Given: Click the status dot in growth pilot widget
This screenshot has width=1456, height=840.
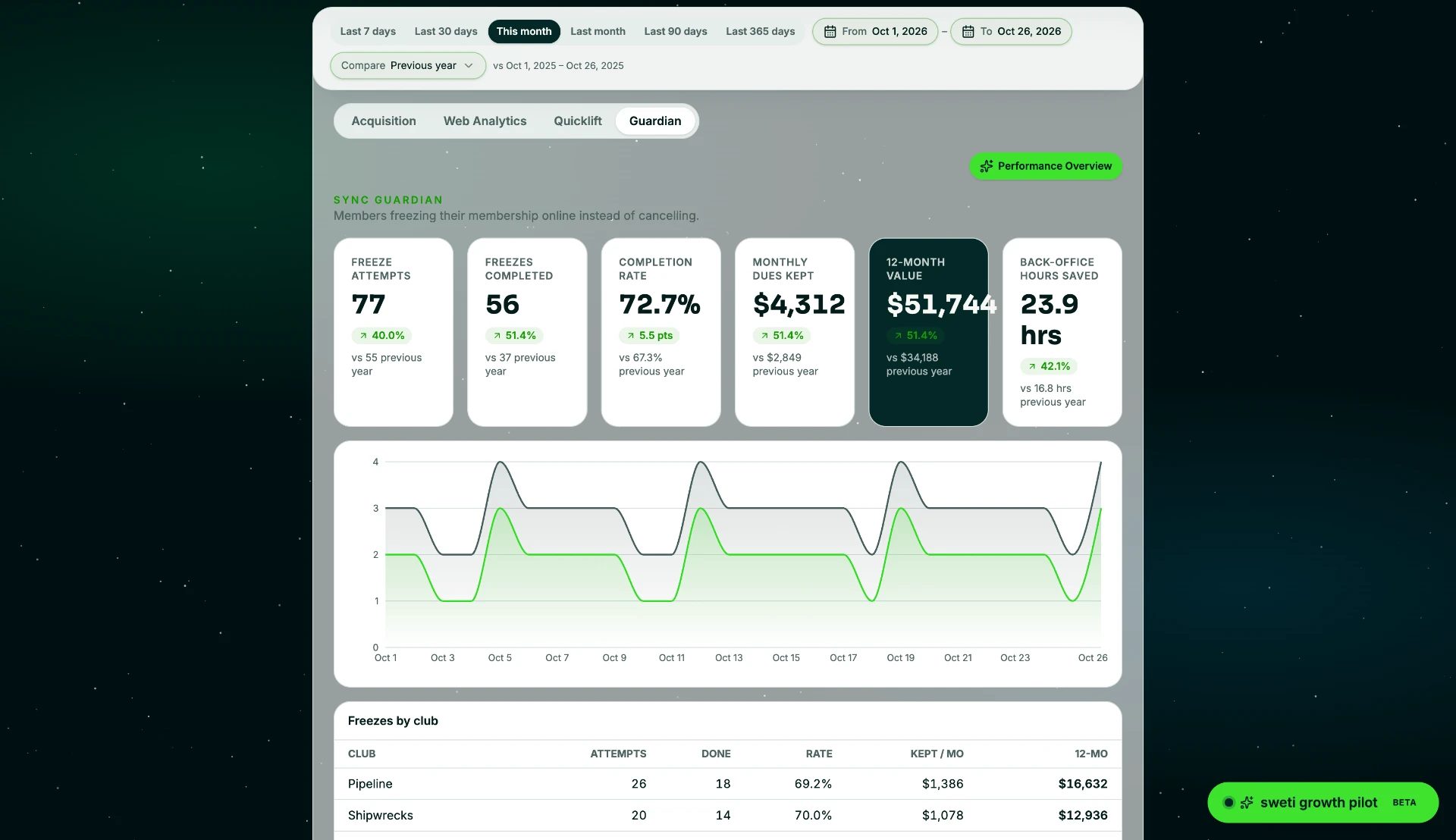Looking at the screenshot, I should [1228, 802].
